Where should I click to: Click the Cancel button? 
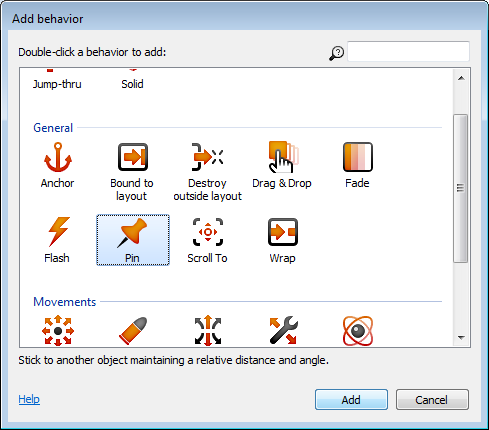432,399
